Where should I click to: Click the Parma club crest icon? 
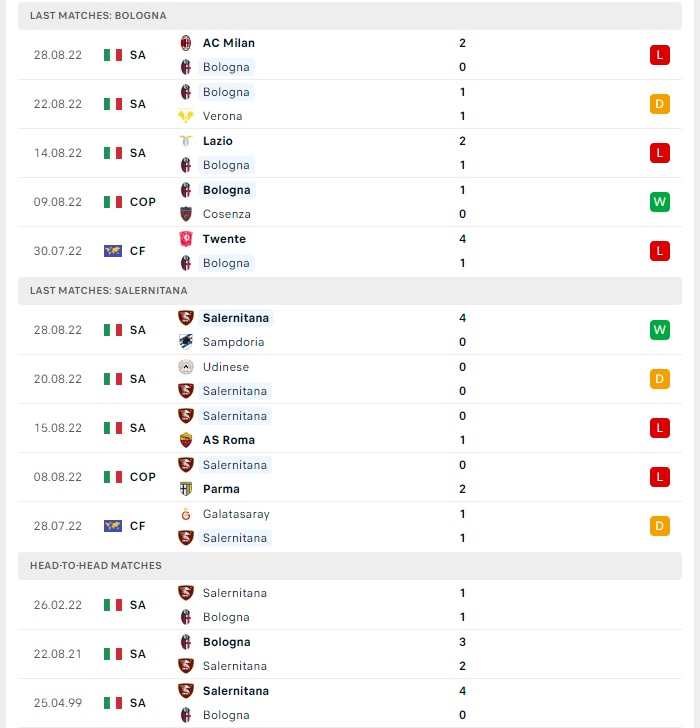186,488
